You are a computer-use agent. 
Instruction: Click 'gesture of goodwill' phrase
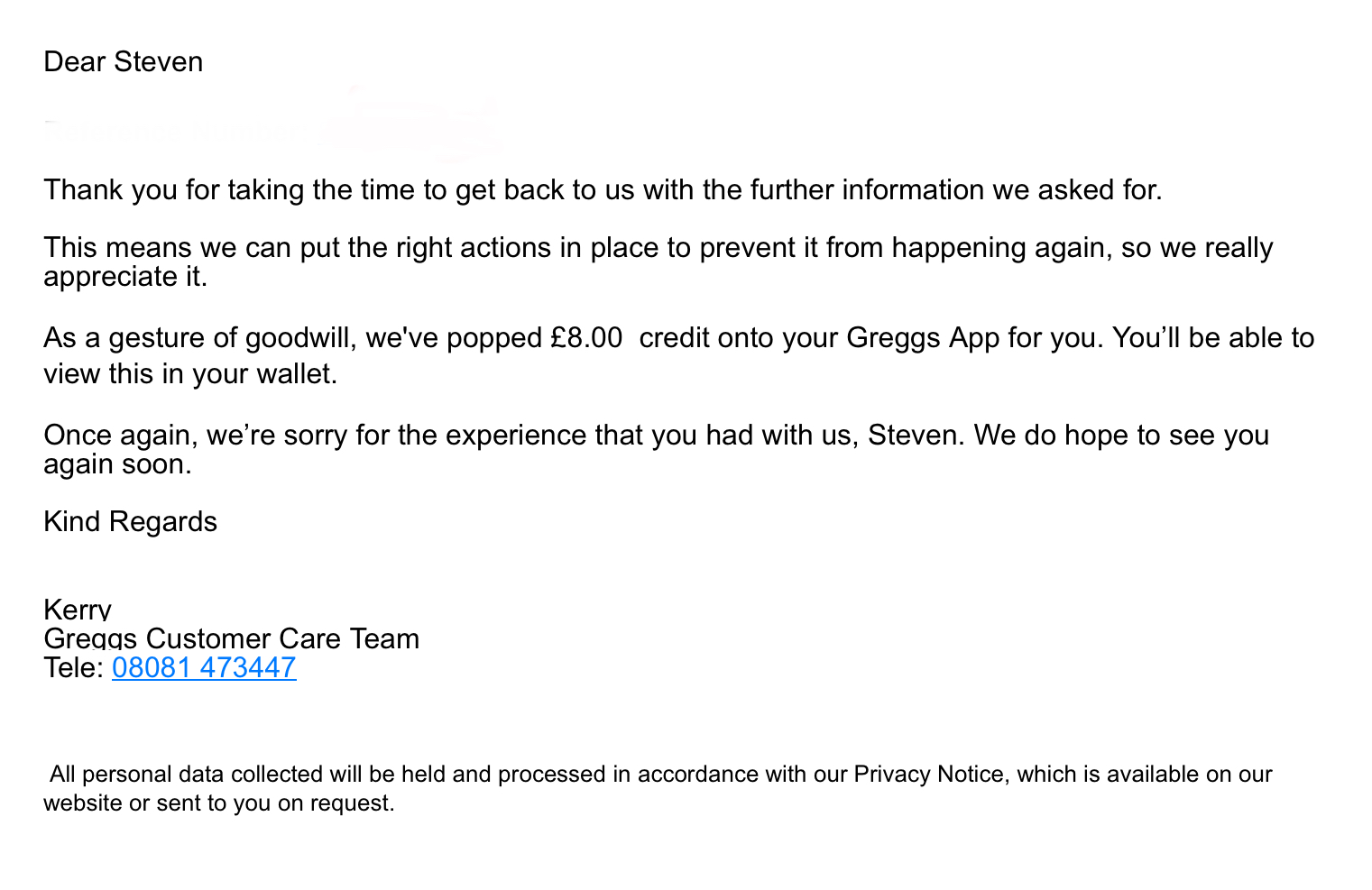tap(210, 338)
